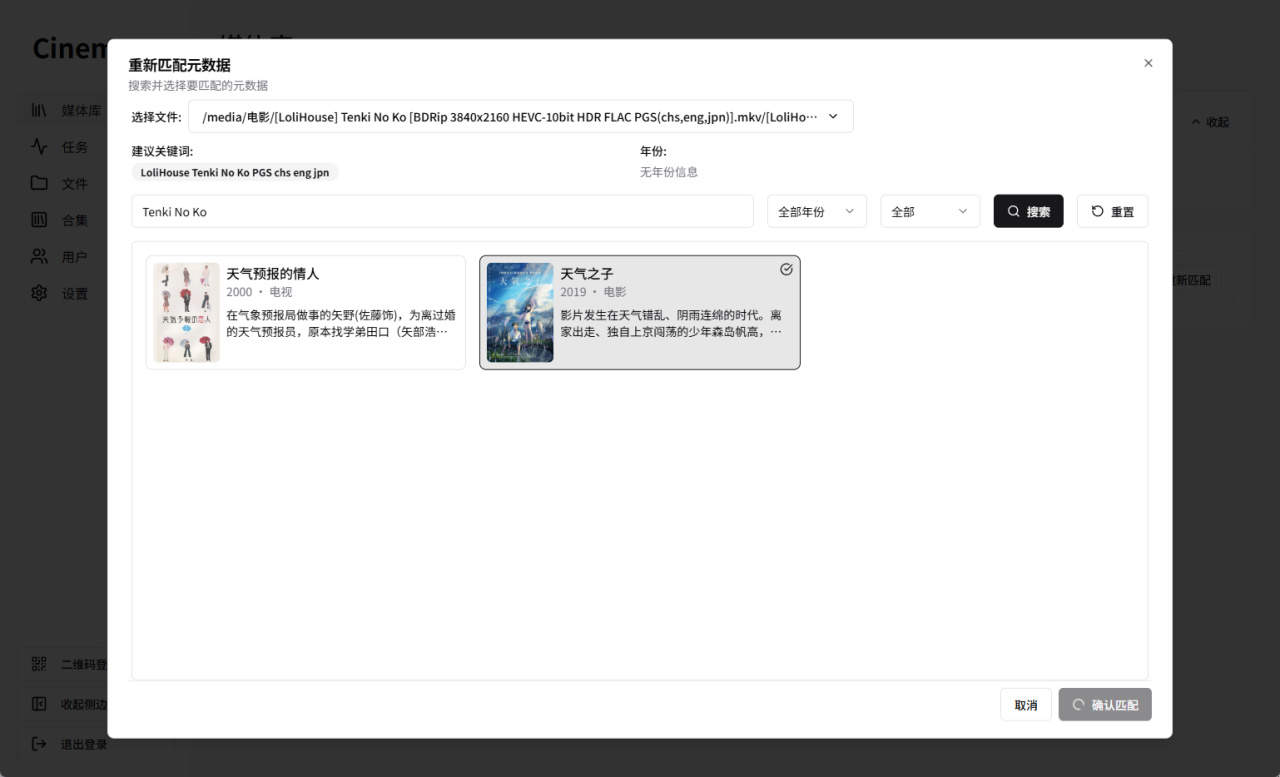Click the 确认匹配 confirm button
Viewport: 1280px width, 777px height.
[x=1105, y=704]
